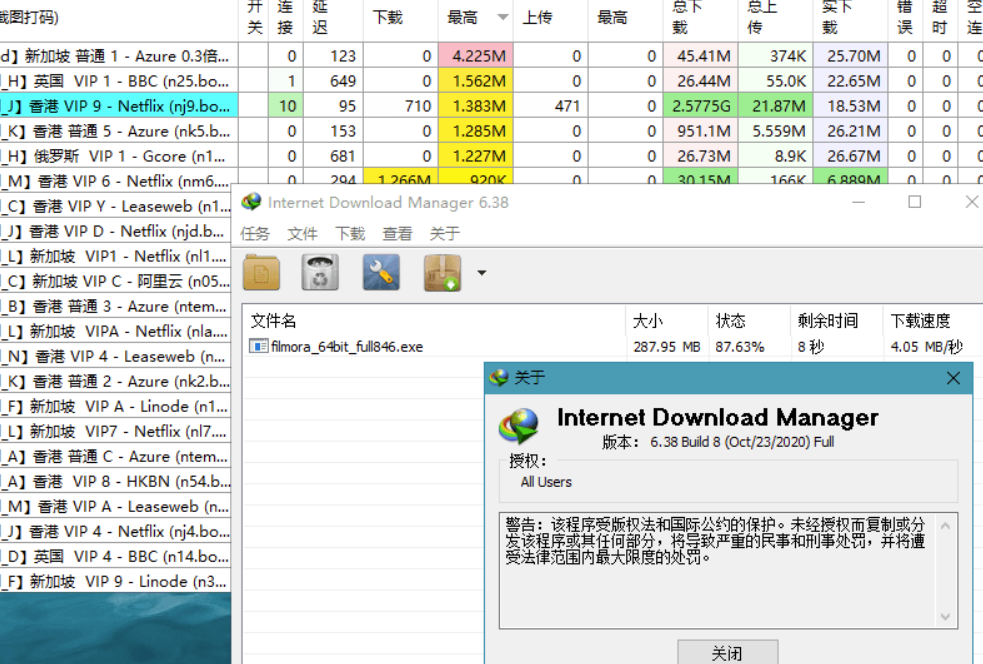Click the package download icon in IDM toolbar

[x=443, y=273]
